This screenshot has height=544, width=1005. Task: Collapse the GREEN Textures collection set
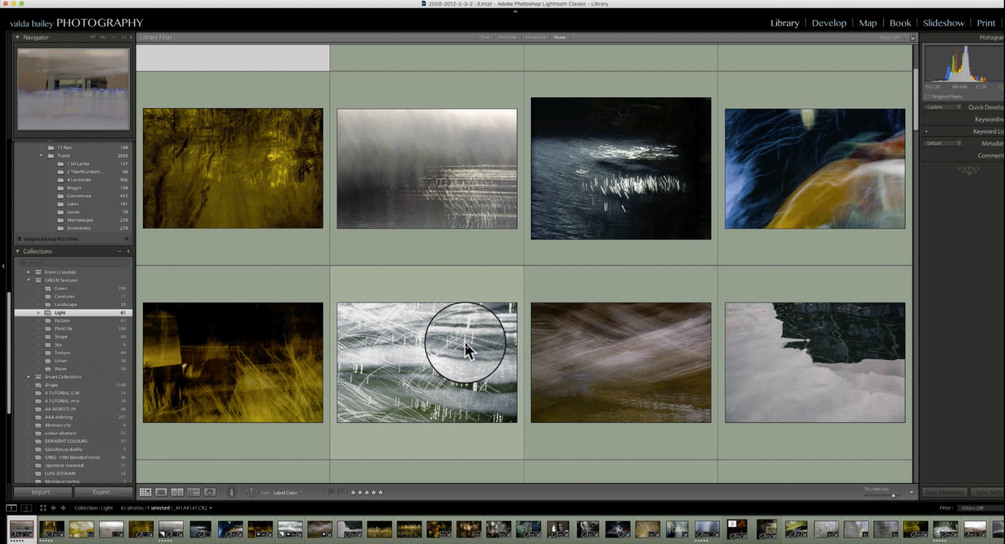click(x=28, y=281)
